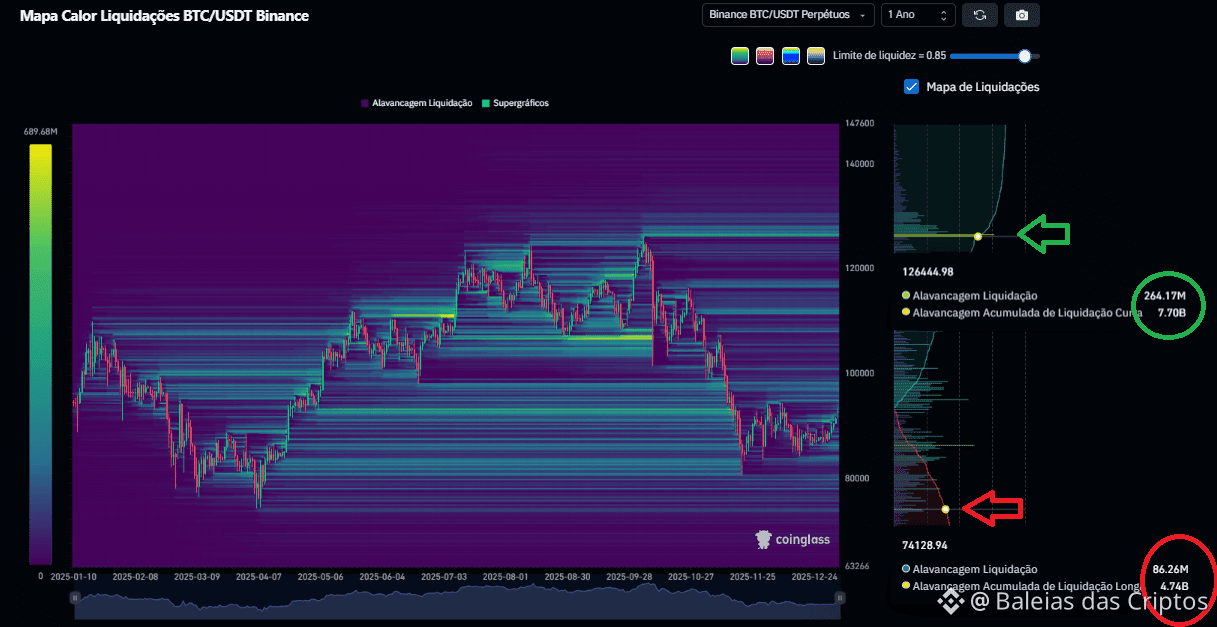Uncheck the Mapa de Liquidações checkbox
Viewport: 1217px width, 627px height.
click(x=911, y=87)
